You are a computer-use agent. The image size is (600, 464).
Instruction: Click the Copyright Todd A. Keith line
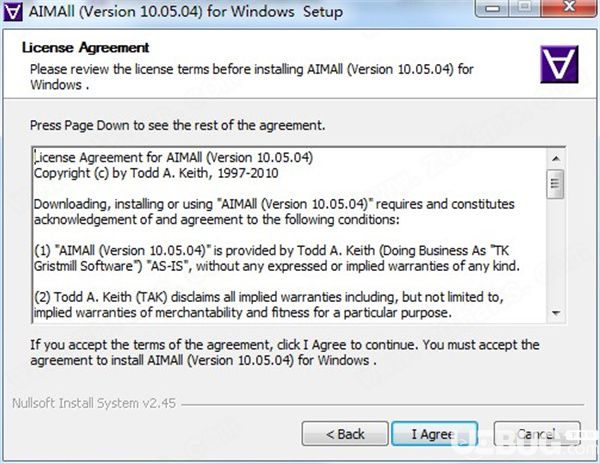pyautogui.click(x=156, y=173)
